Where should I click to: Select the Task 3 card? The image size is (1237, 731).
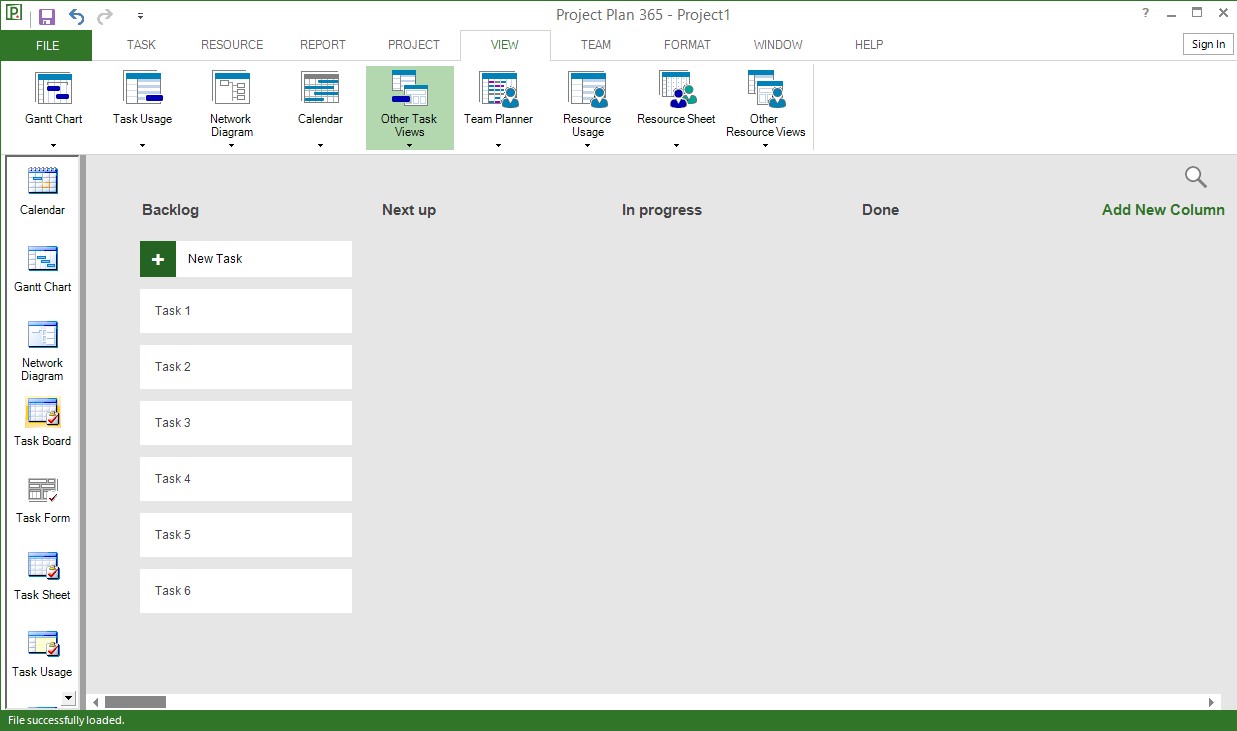click(x=246, y=423)
